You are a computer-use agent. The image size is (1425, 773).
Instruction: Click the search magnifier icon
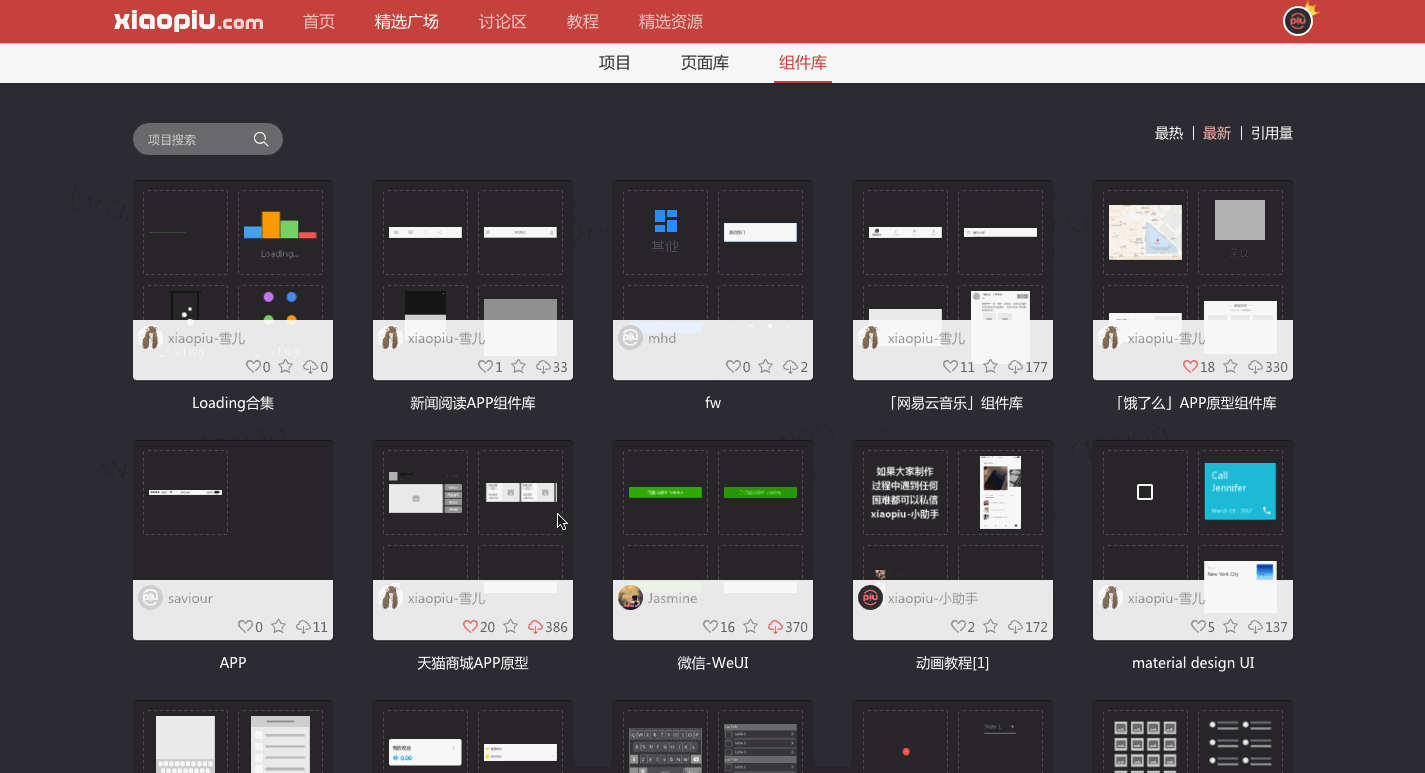[x=261, y=139]
